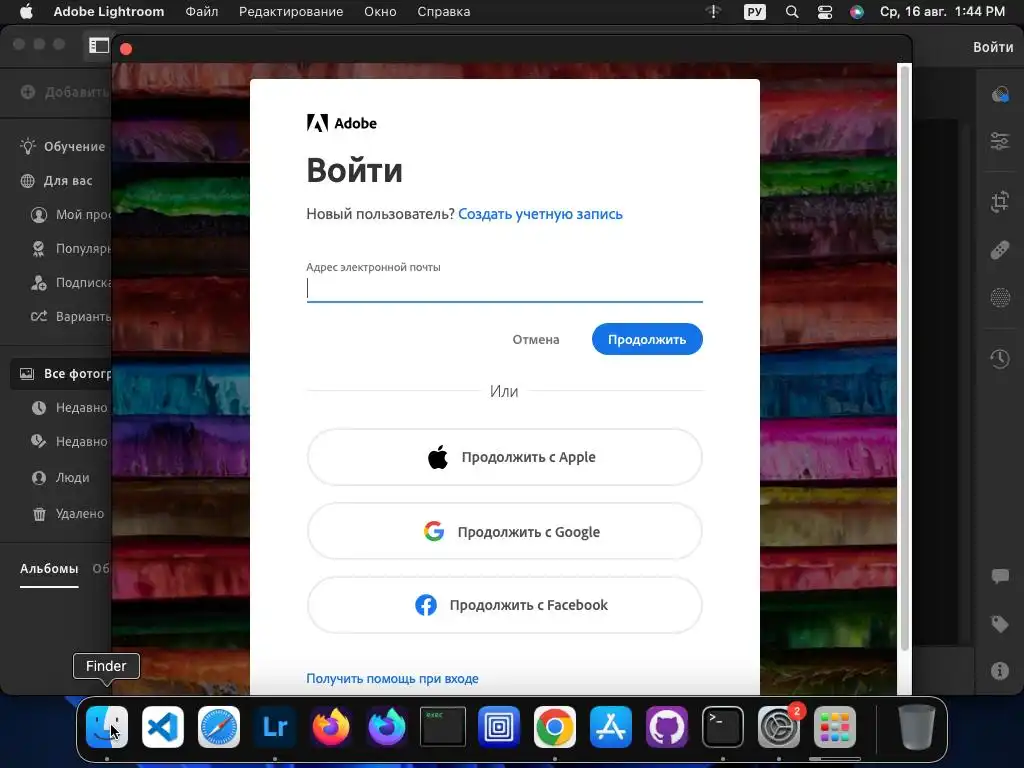Switch the РУ input source indicator
The image size is (1024, 768).
[x=754, y=12]
